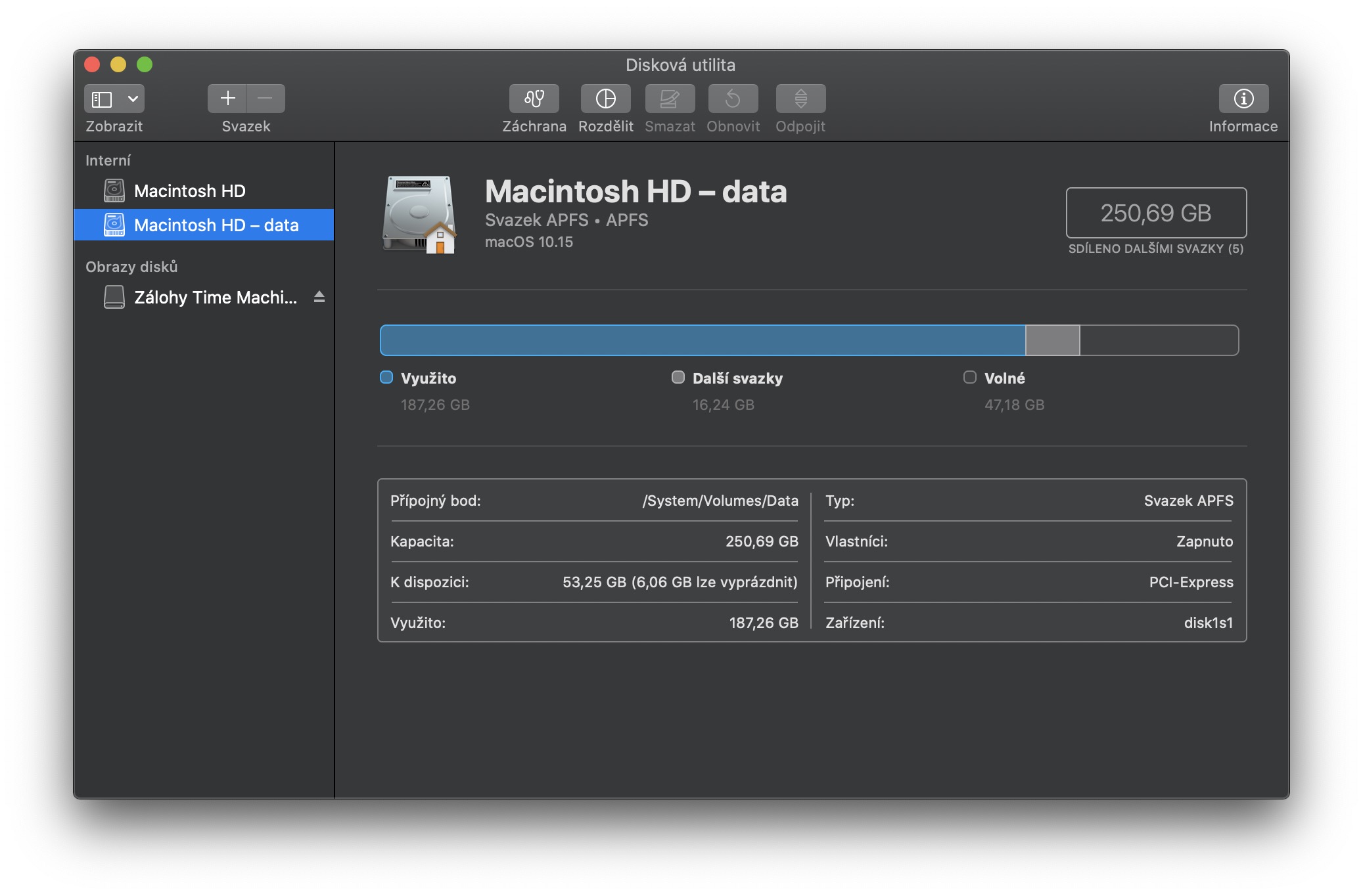Click the Rozdělit partition icon
The height and width of the screenshot is (896, 1363).
pyautogui.click(x=605, y=99)
